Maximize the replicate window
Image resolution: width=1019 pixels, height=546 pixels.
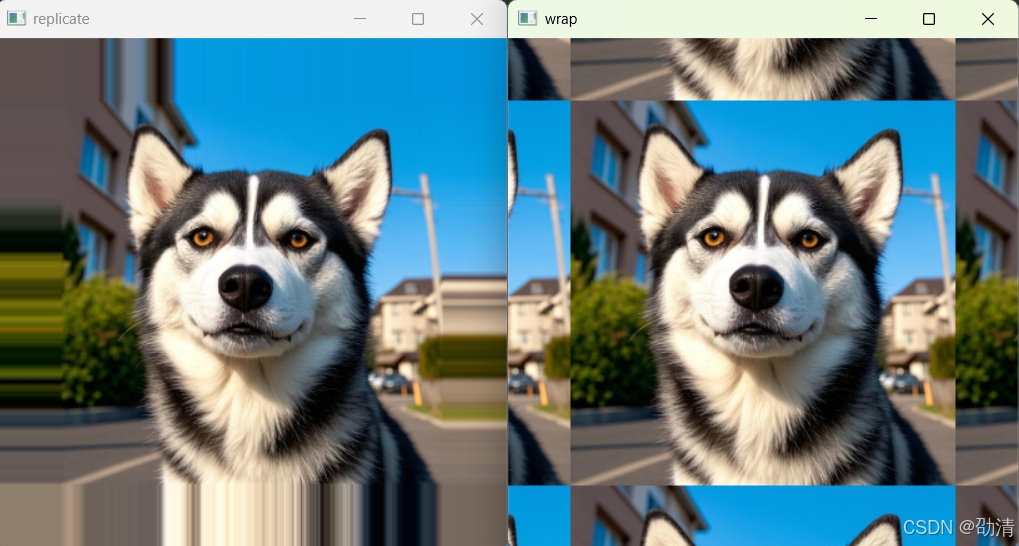pos(418,19)
